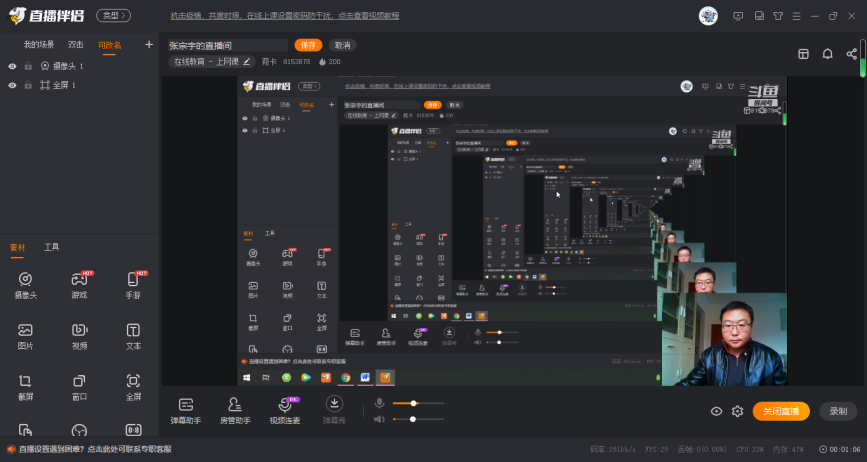Add a 游戏 game capture source

80,285
